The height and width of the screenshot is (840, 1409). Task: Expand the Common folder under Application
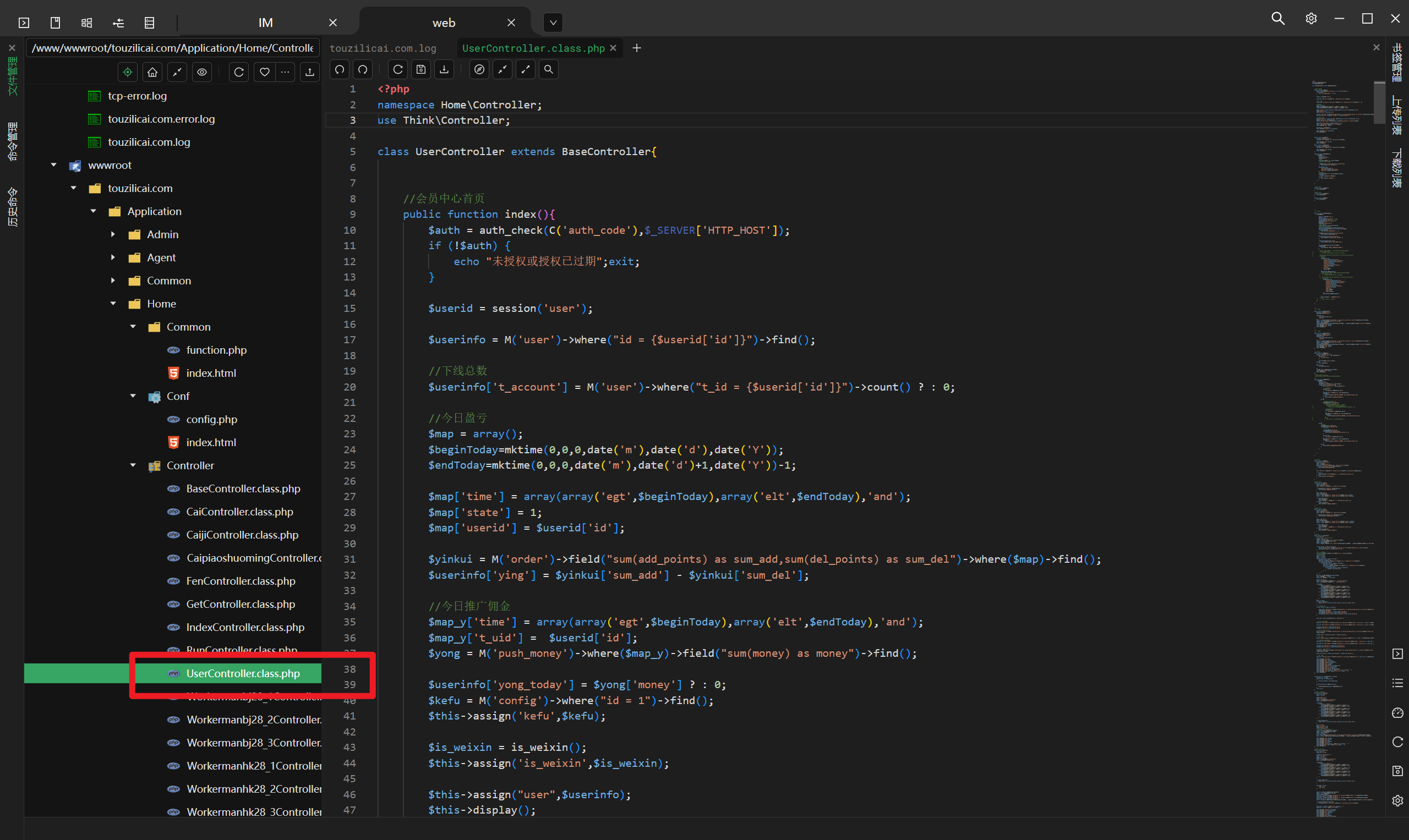click(113, 281)
